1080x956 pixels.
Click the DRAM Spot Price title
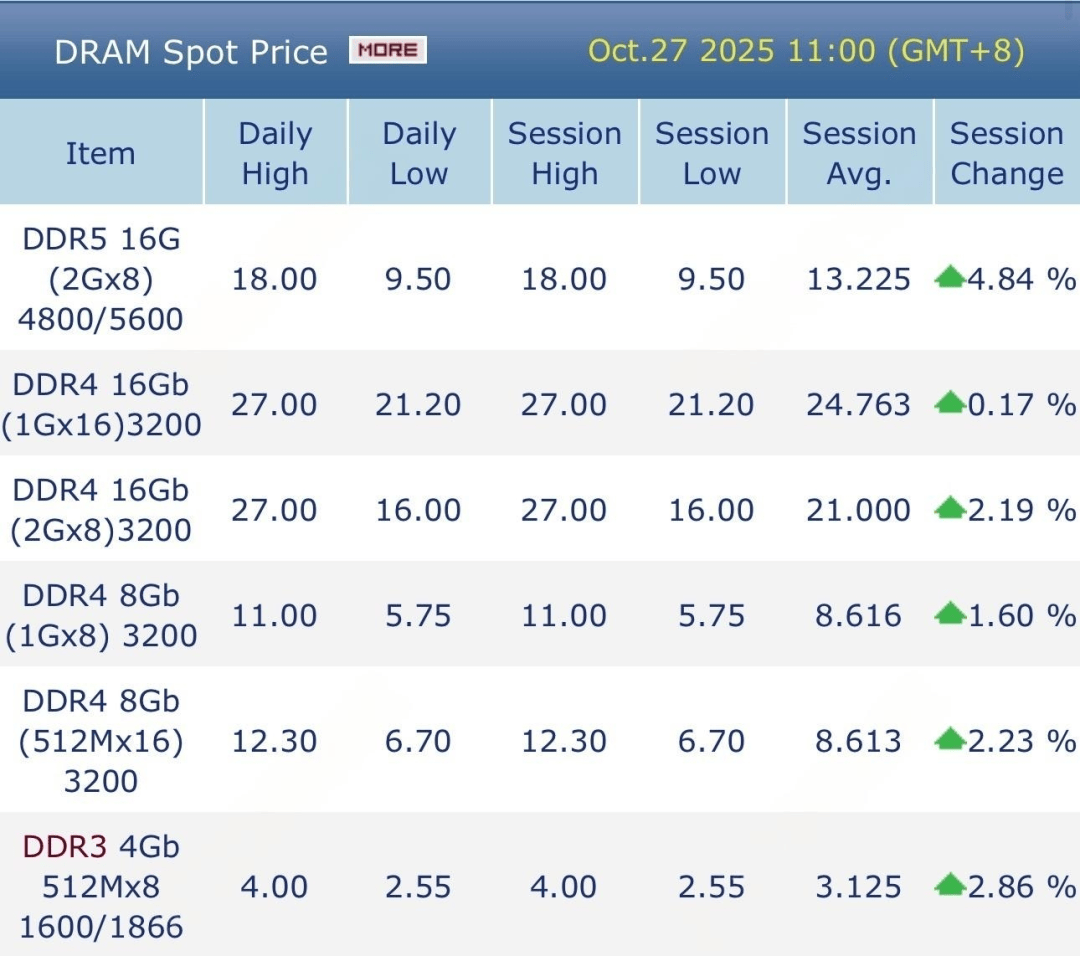coord(191,52)
